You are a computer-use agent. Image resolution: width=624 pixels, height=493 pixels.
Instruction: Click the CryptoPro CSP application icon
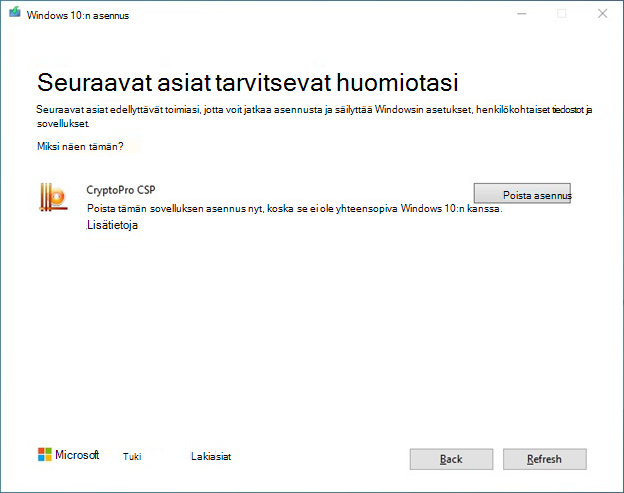click(x=53, y=197)
